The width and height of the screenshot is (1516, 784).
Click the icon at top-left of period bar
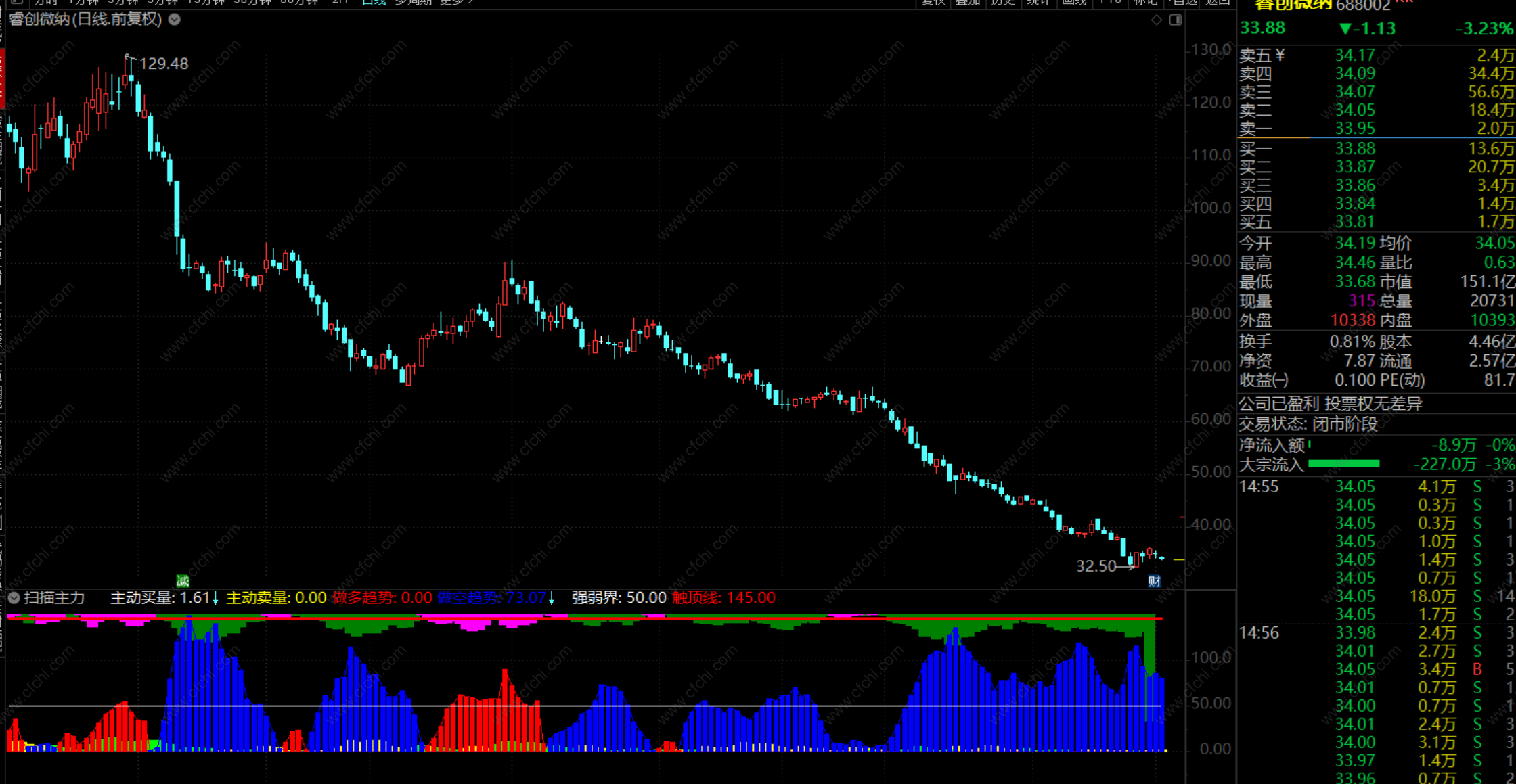(17, 2)
